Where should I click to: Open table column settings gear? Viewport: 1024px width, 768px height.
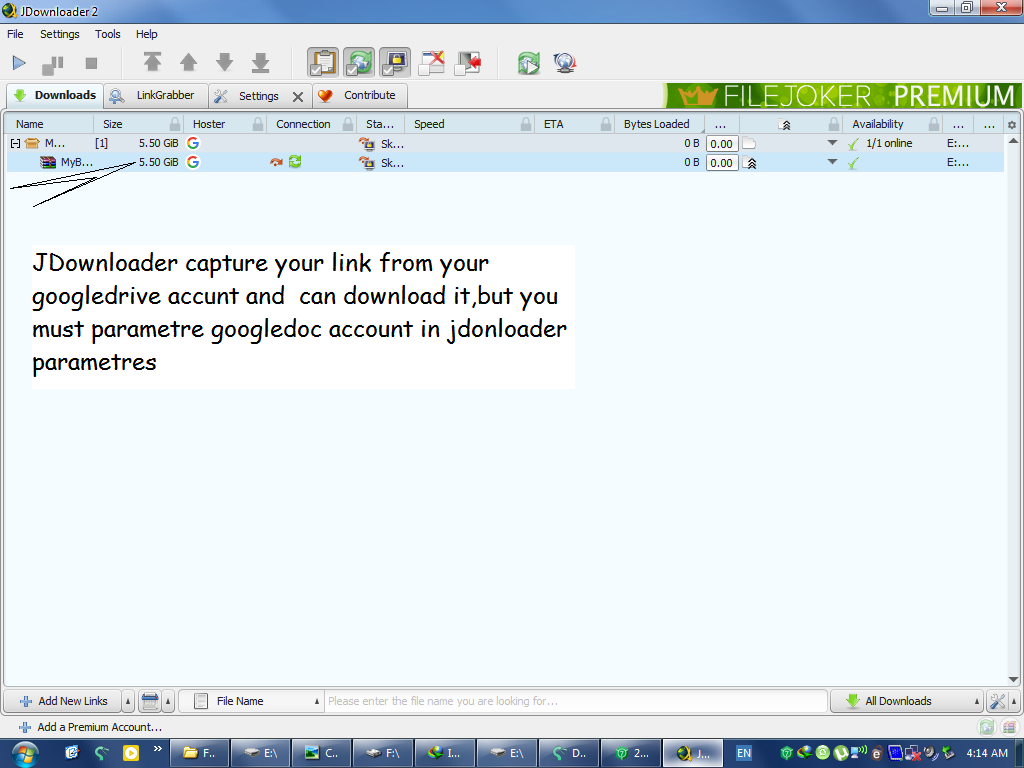pyautogui.click(x=1012, y=125)
